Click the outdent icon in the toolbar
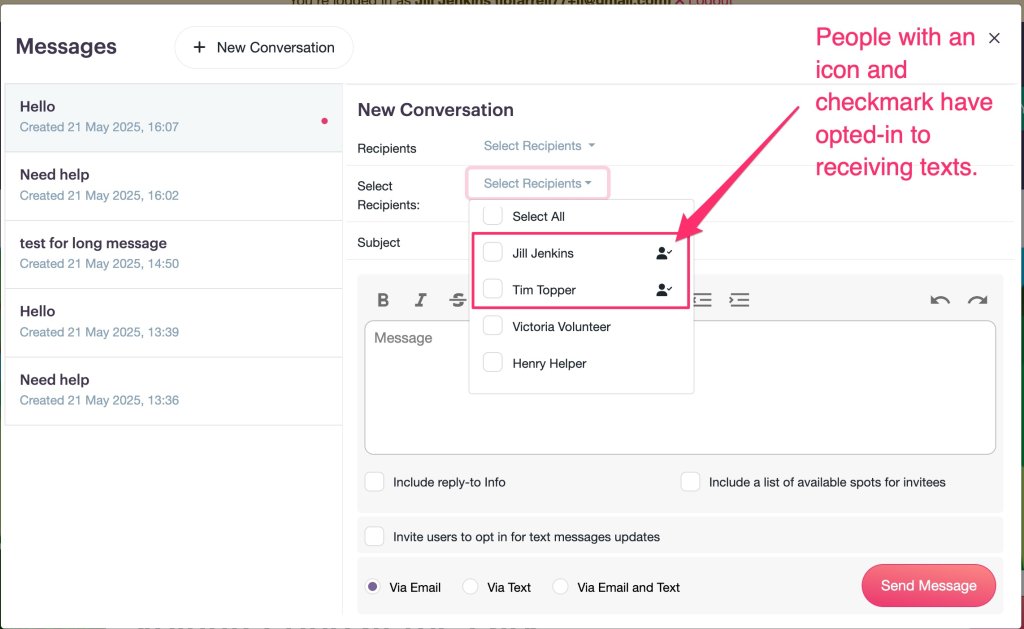The height and width of the screenshot is (629, 1024). point(703,300)
